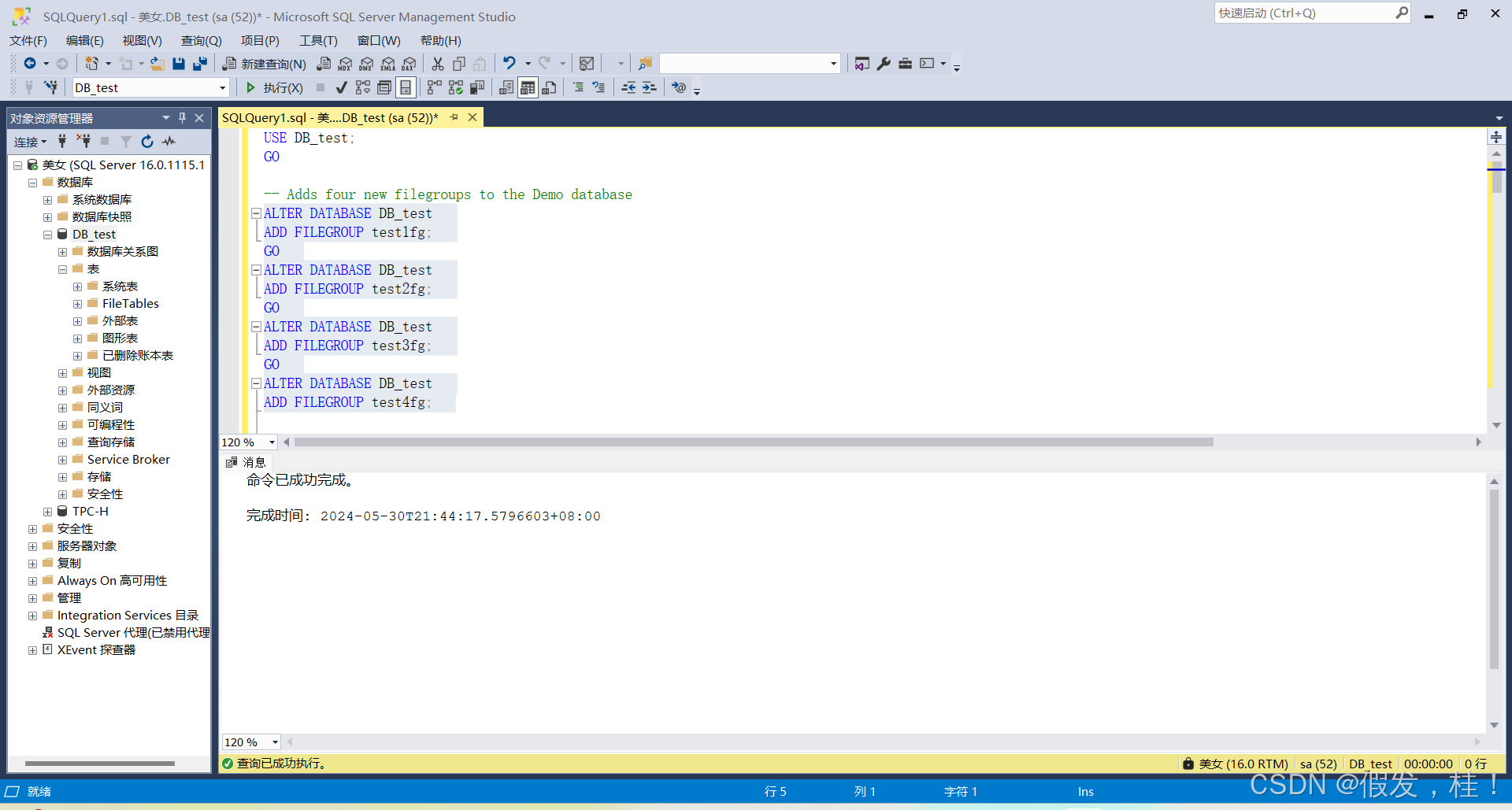Screen dimensions: 1512x810
Task: Open the 连接 dropdown in Object Explorer
Action: click(31, 142)
